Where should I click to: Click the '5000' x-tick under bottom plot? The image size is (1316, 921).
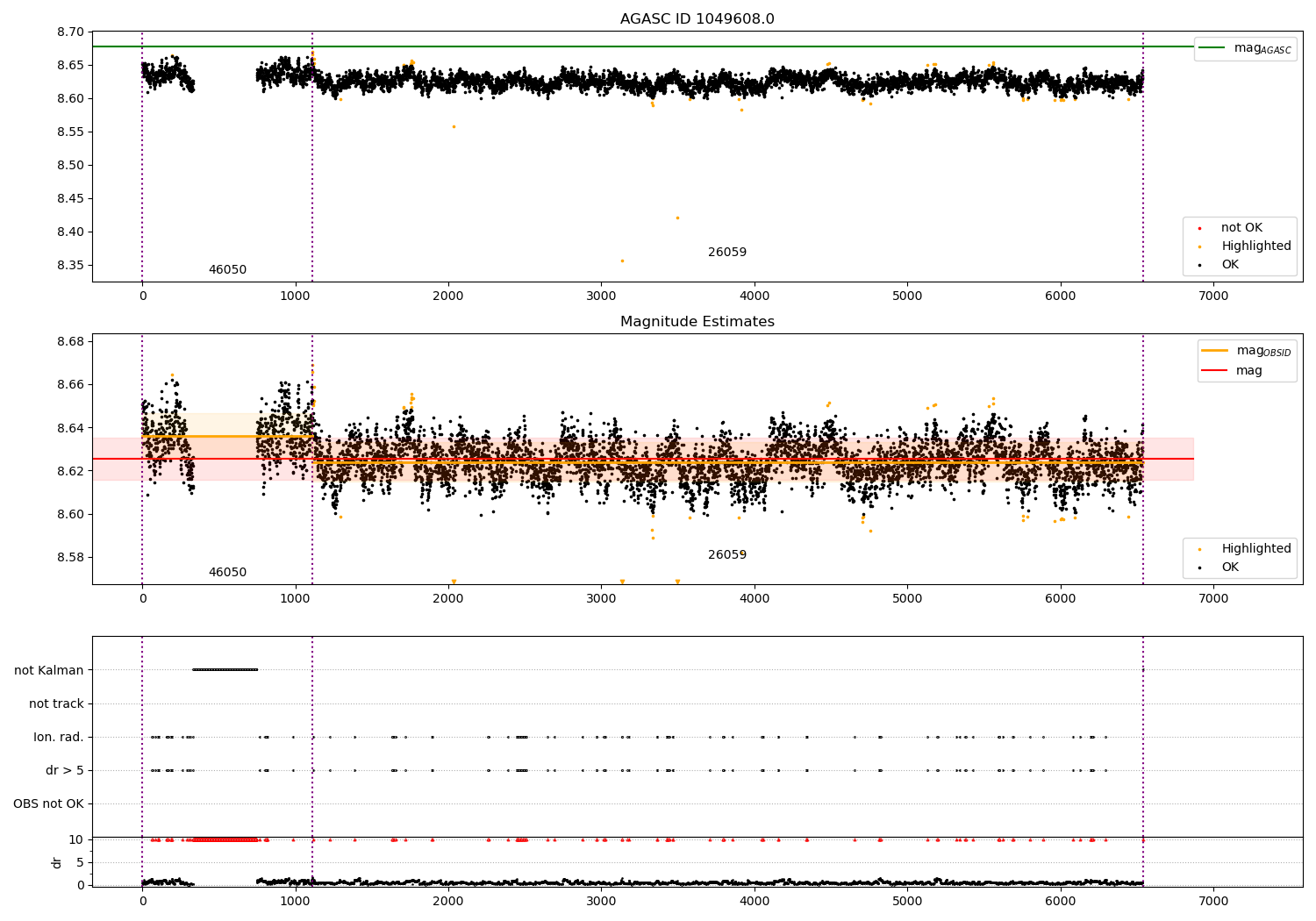click(907, 900)
